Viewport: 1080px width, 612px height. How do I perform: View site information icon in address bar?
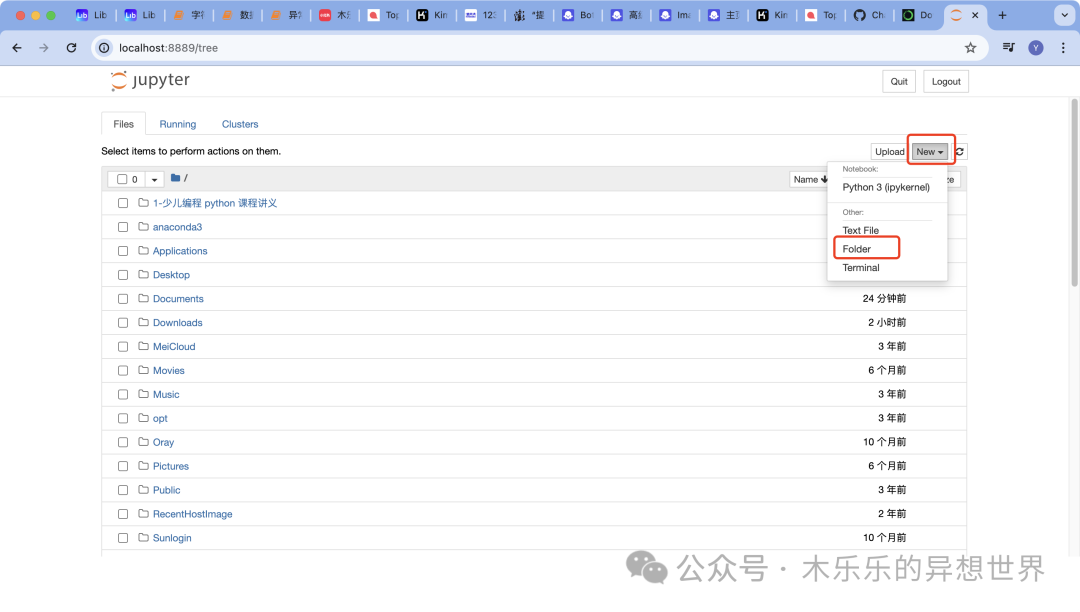click(104, 48)
